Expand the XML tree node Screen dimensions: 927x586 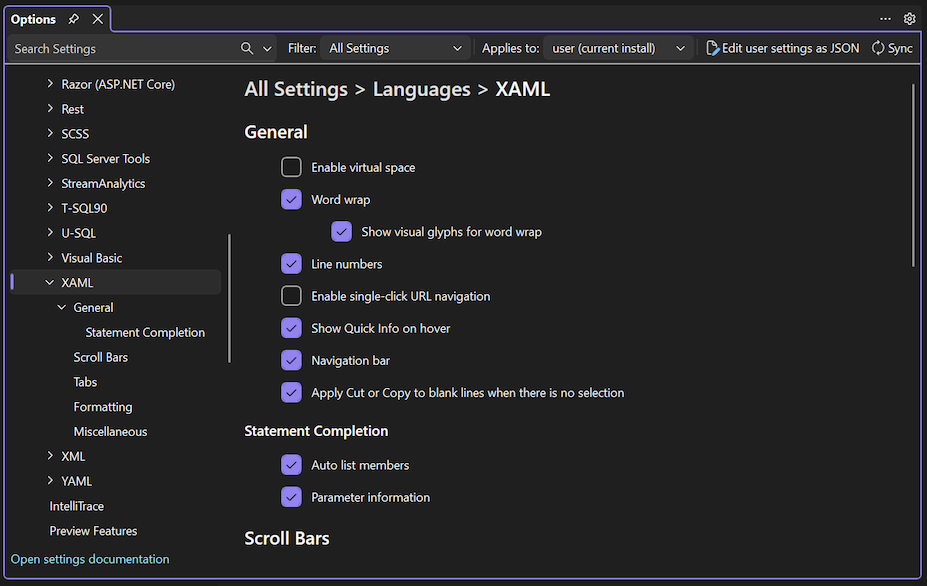[x=50, y=456]
